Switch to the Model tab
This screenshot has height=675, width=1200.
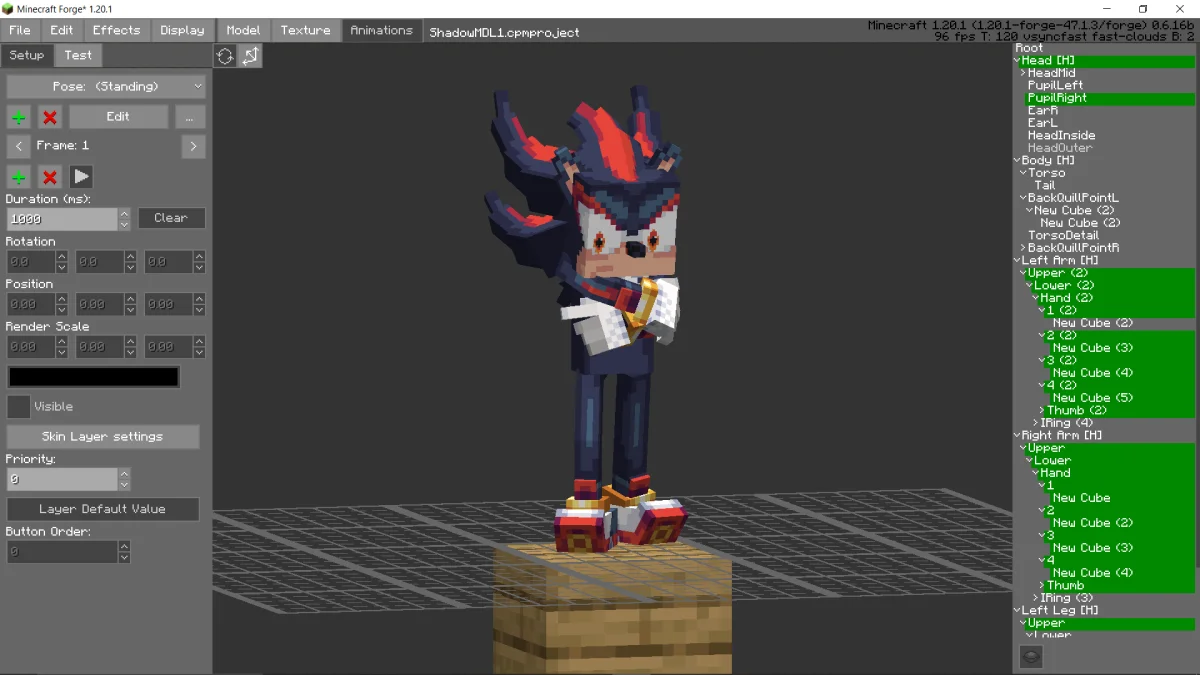243,30
